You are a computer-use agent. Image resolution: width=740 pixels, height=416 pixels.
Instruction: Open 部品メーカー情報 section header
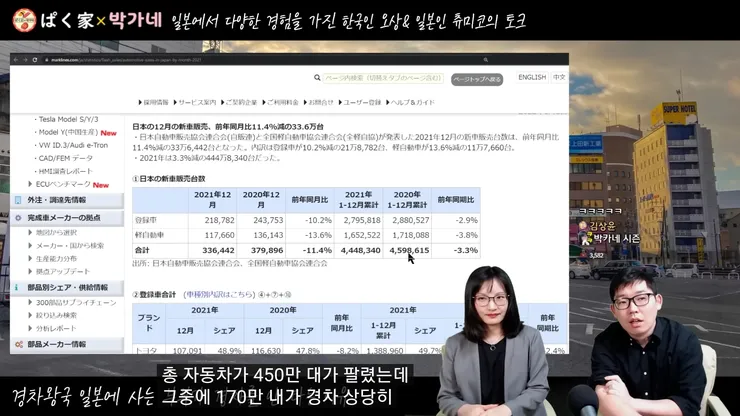(67, 344)
